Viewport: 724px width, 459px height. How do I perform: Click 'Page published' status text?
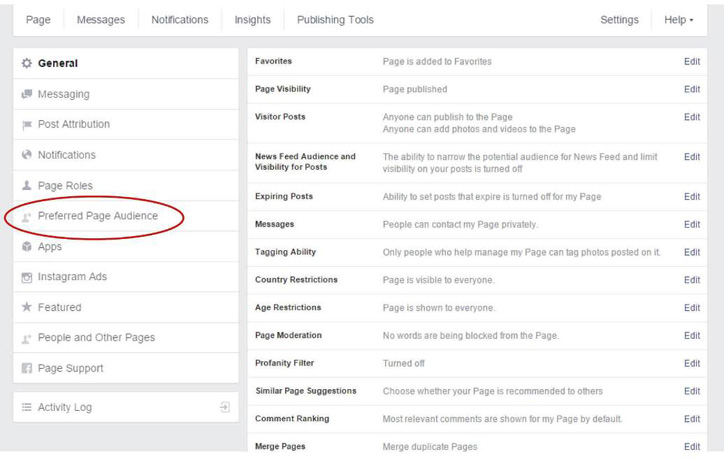[x=415, y=89]
